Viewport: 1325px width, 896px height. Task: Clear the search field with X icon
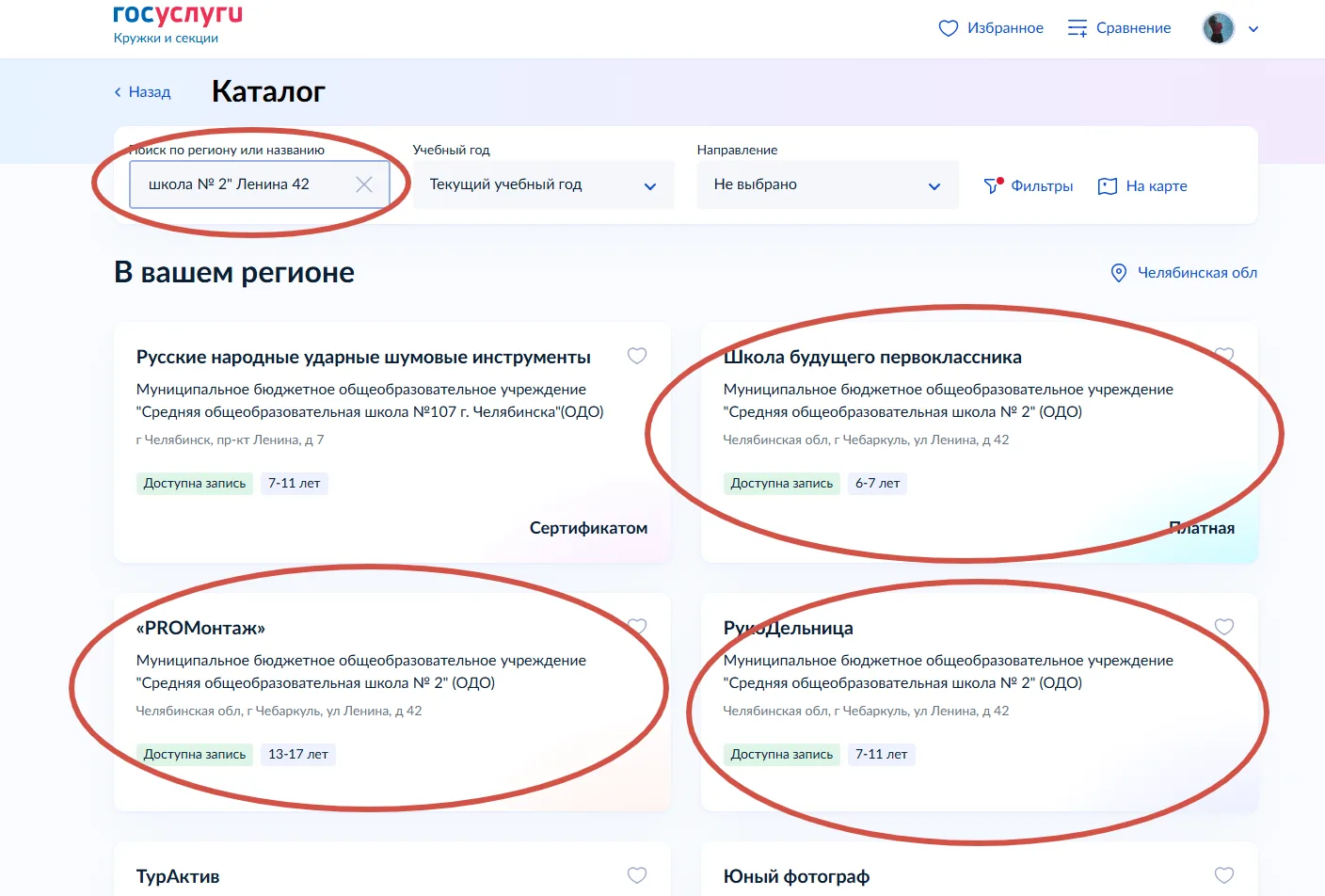tap(364, 184)
